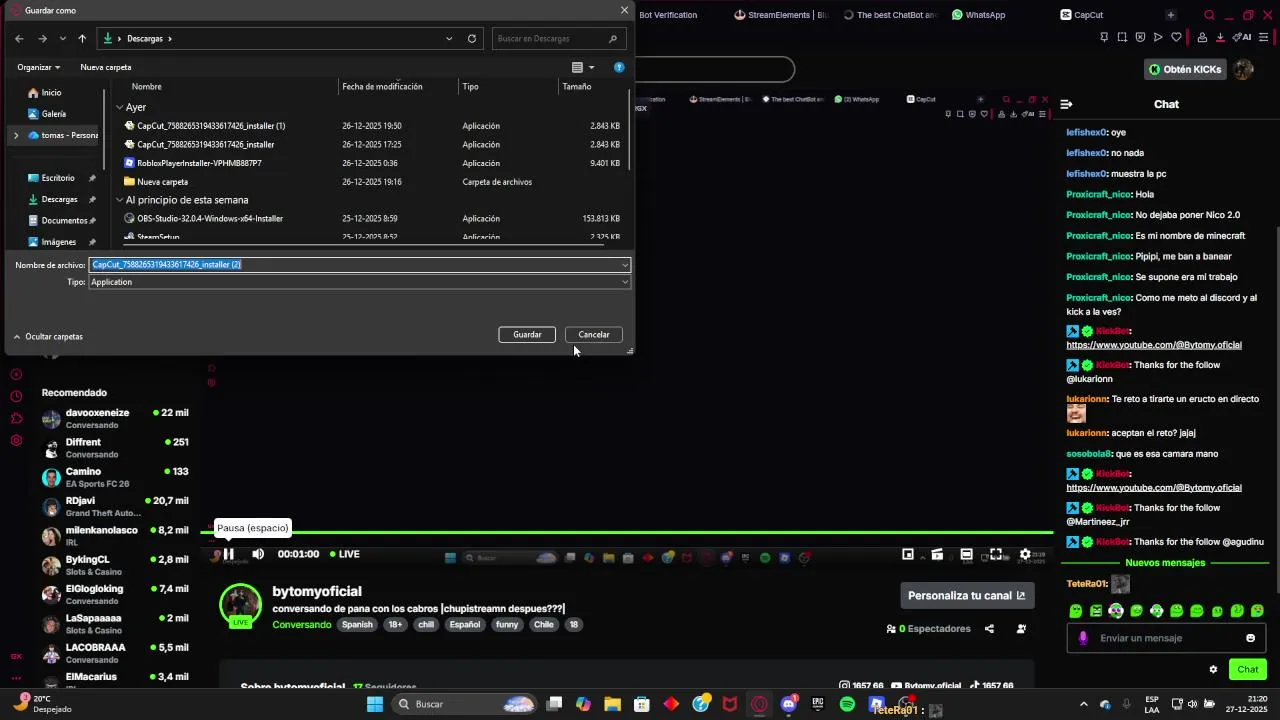Click the Windows Start button
Viewport: 1280px width, 720px height.
(375, 704)
